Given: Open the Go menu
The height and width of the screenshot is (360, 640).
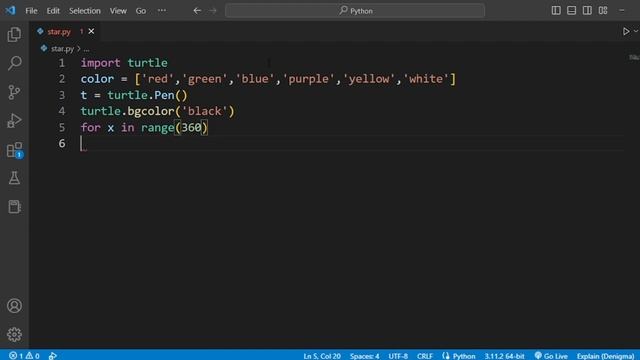Looking at the screenshot, I should [141, 11].
